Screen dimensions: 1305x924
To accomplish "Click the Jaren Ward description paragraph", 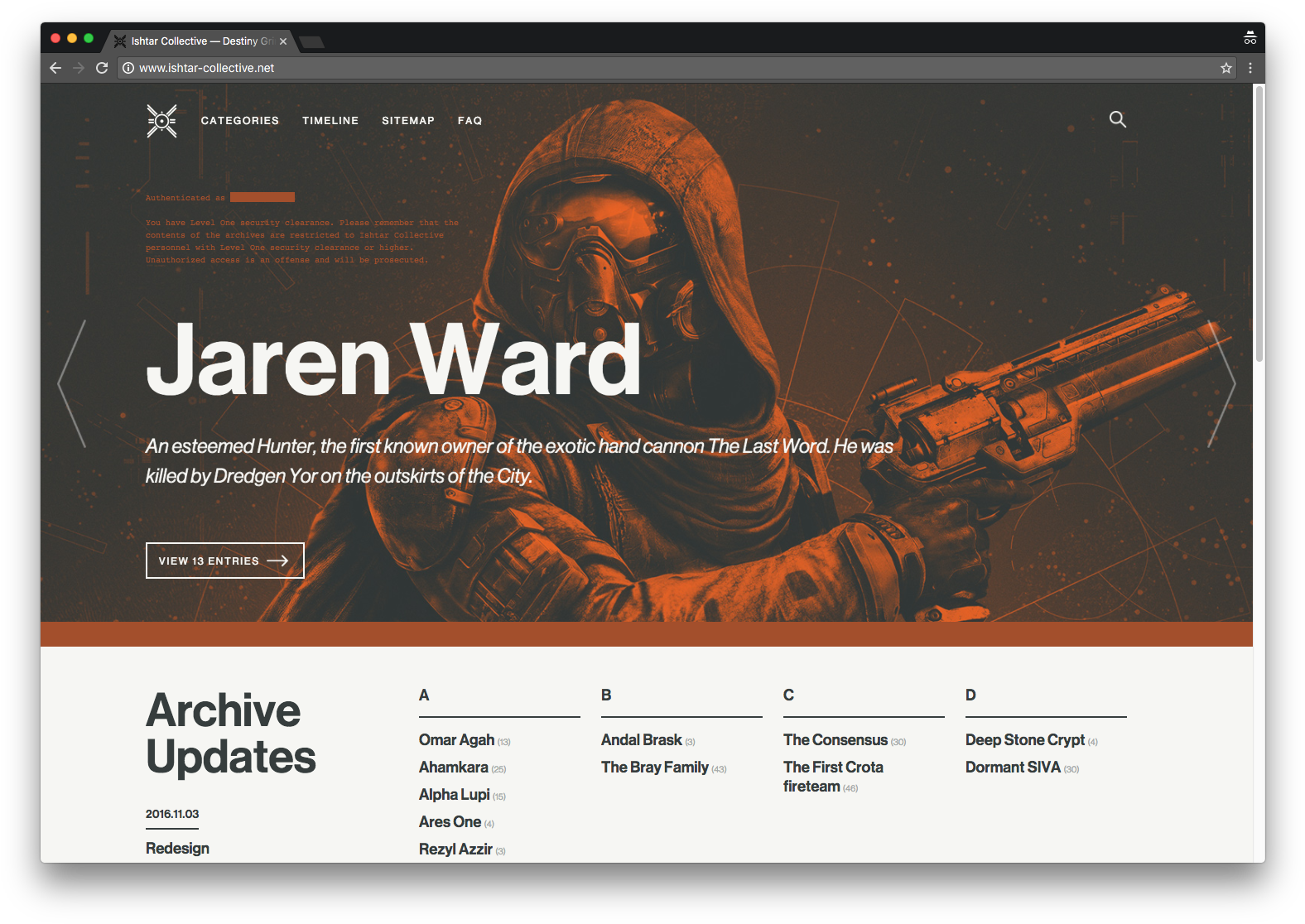I will [519, 461].
